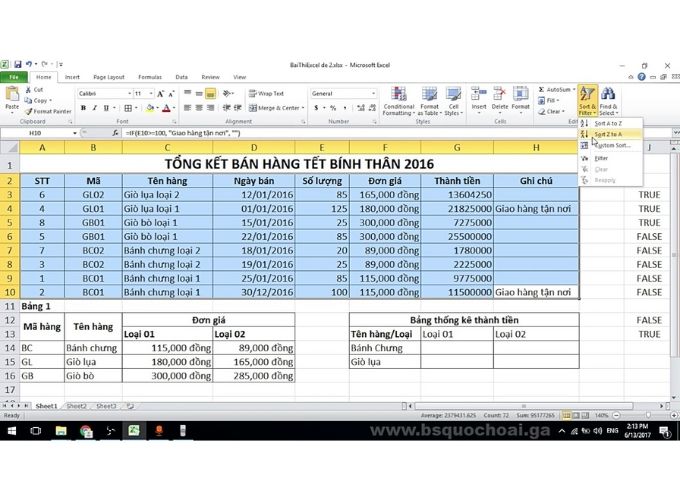This screenshot has height=500, width=680.
Task: Click the Paste clipboard icon
Action: 12,94
